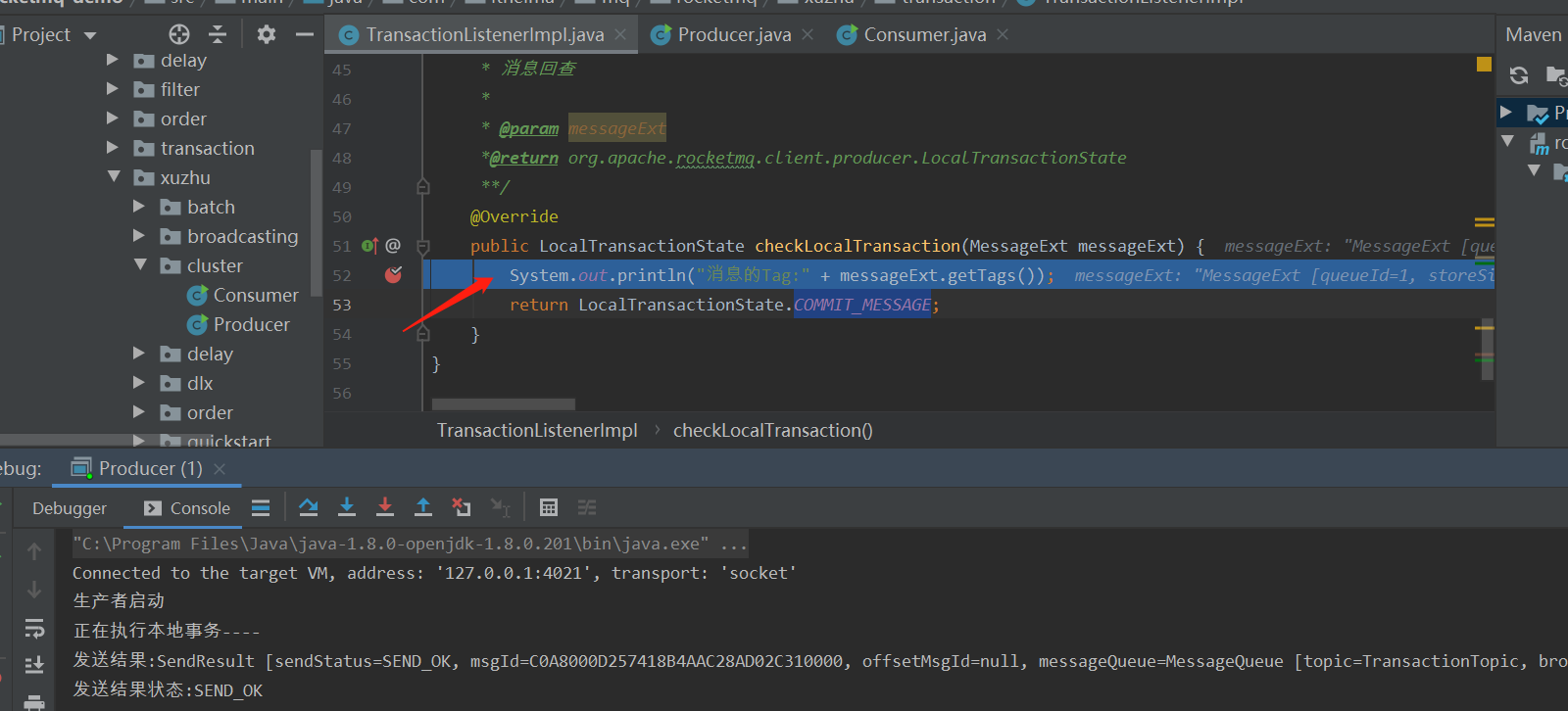Close the TransactionListenerImpl.java tab
Image resolution: width=1568 pixels, height=711 pixels.
coord(620,34)
